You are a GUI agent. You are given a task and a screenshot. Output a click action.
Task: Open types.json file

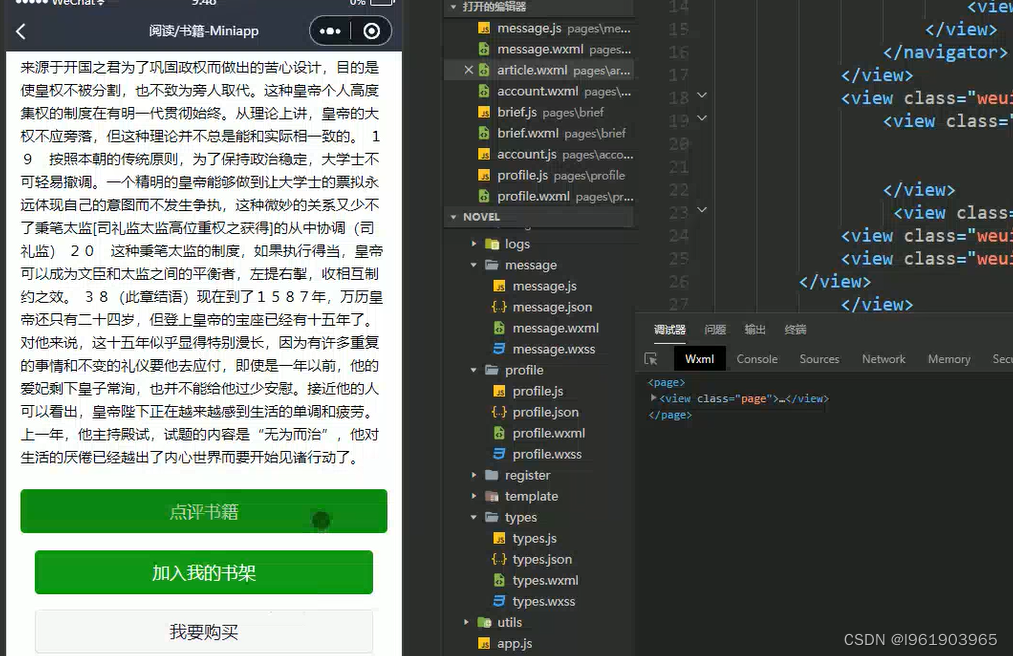[542, 559]
